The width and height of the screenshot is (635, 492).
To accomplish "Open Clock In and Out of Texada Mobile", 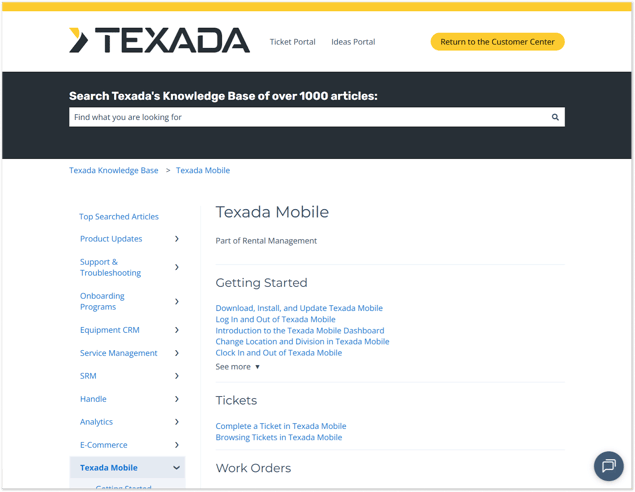I will (x=279, y=353).
